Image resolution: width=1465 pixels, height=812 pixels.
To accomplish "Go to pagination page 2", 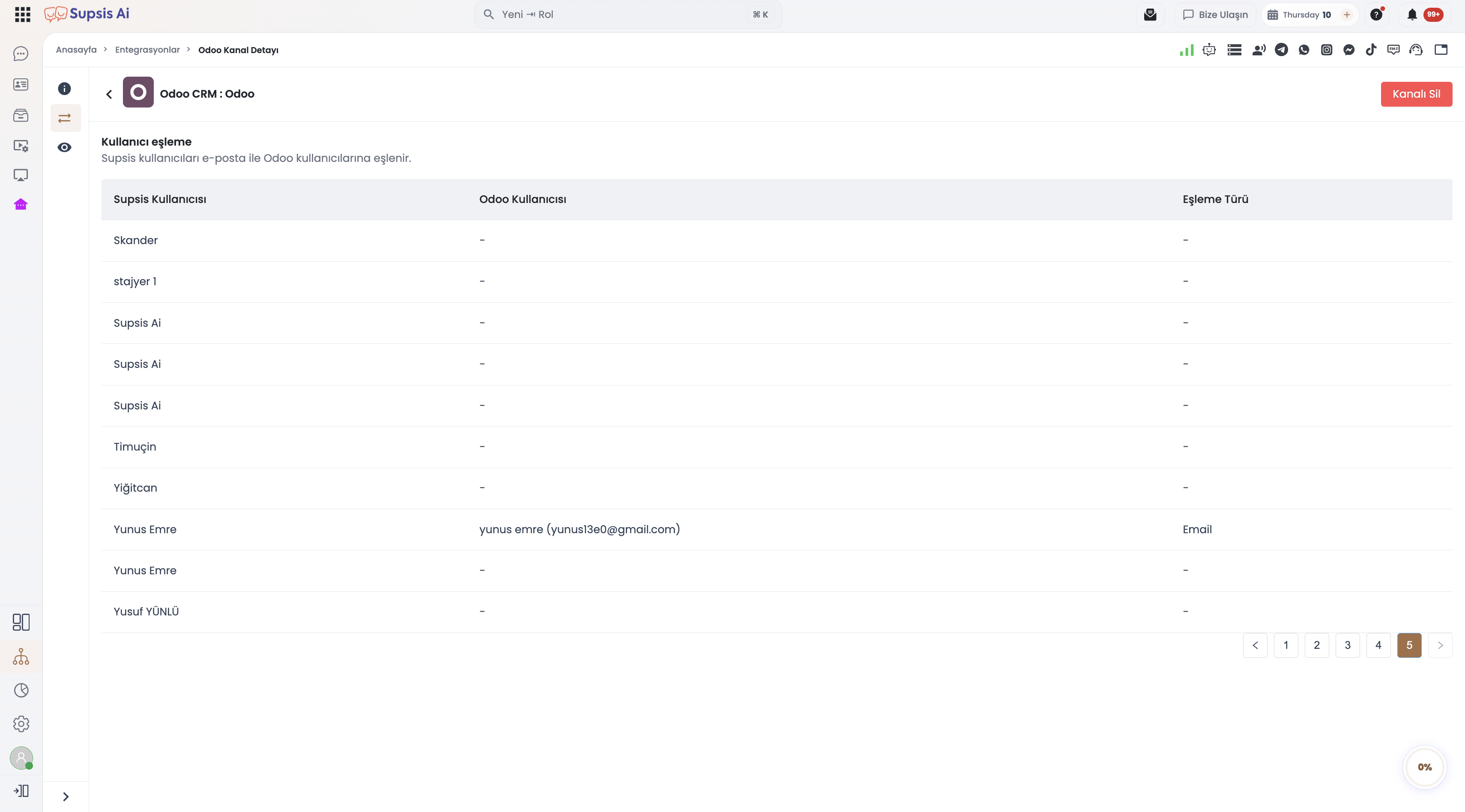I will [x=1316, y=645].
